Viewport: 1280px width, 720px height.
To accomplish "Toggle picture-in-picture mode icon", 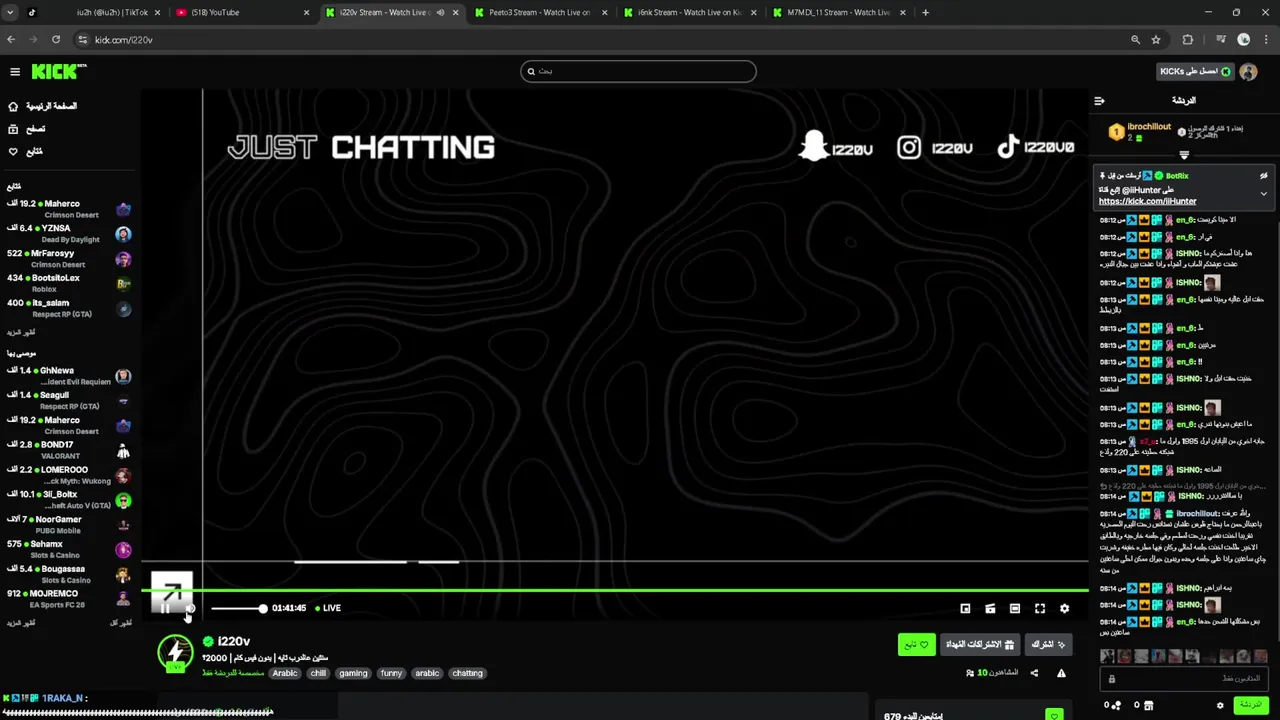I will click(x=965, y=608).
